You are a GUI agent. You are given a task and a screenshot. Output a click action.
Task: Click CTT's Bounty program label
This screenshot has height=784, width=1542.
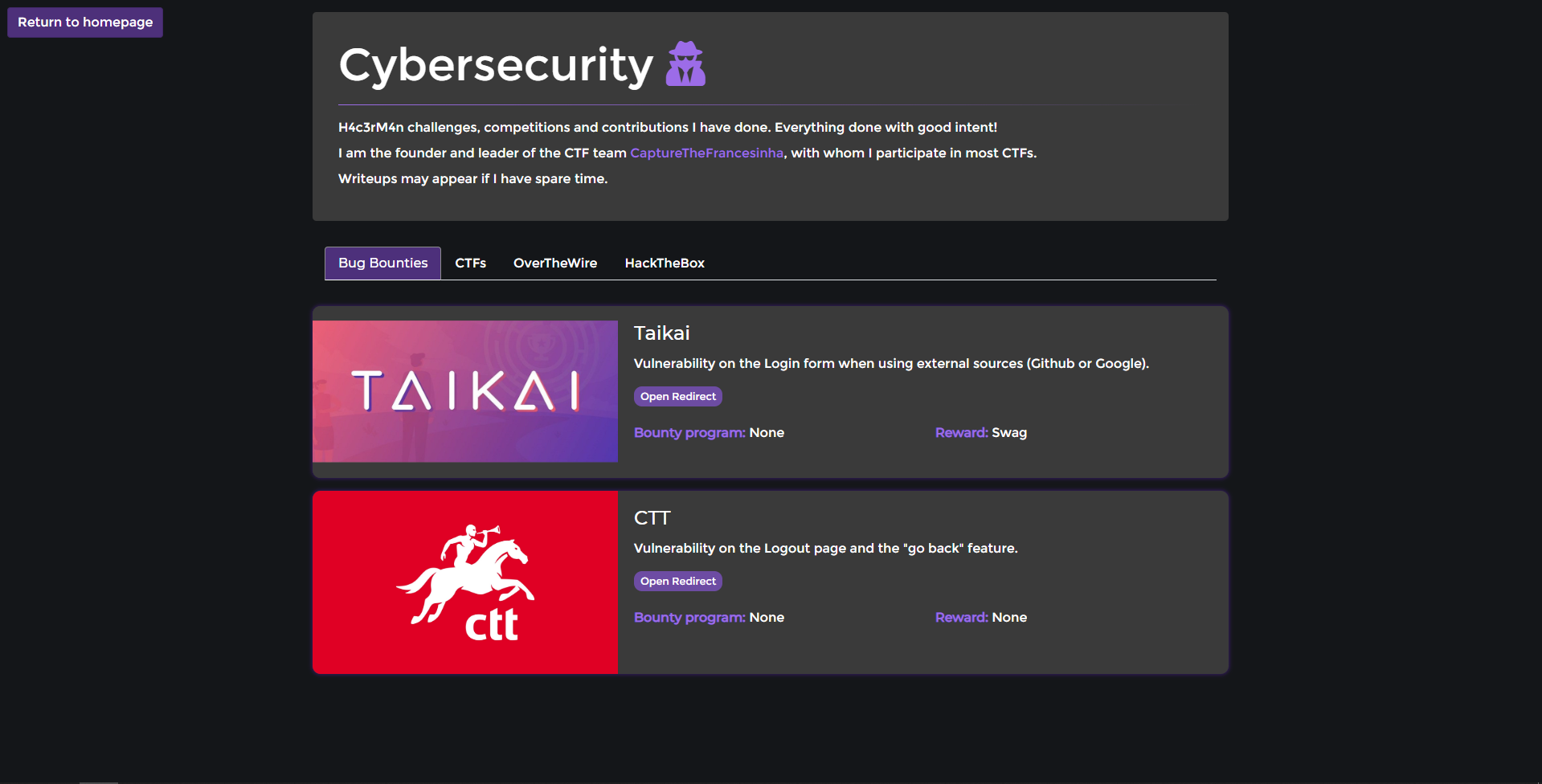point(689,617)
